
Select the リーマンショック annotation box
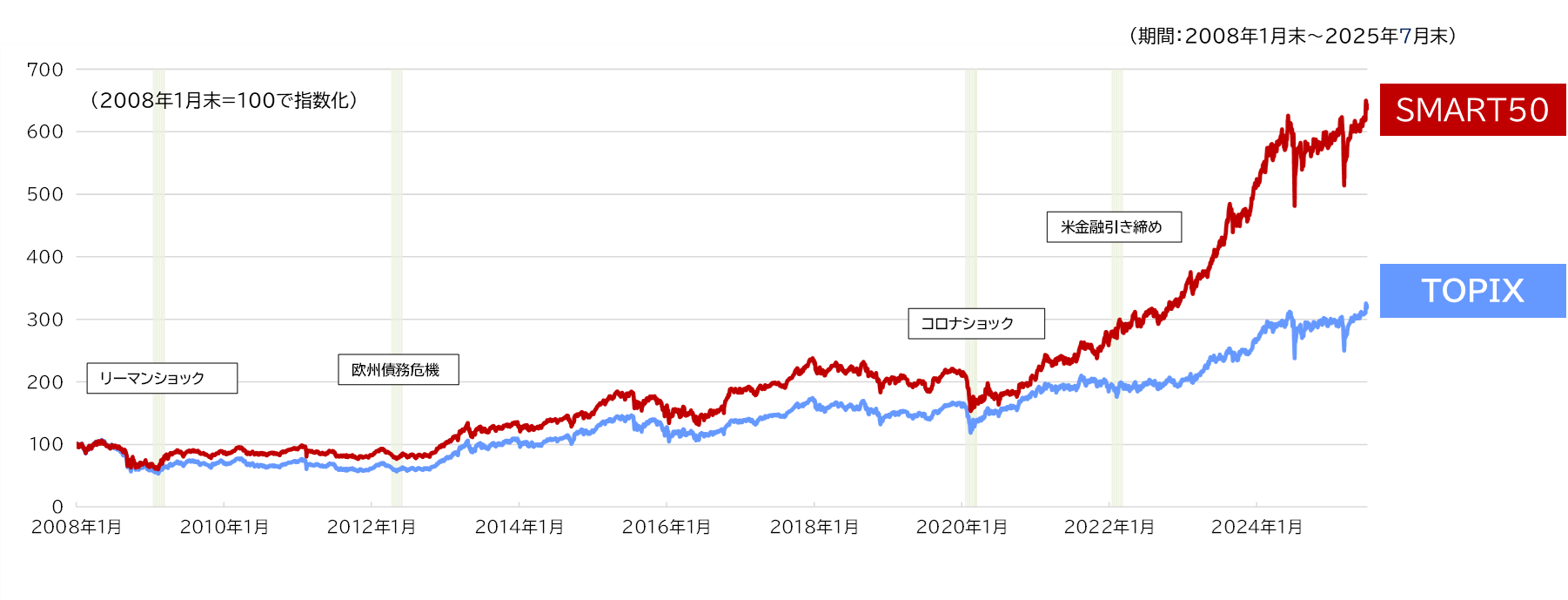(x=162, y=378)
